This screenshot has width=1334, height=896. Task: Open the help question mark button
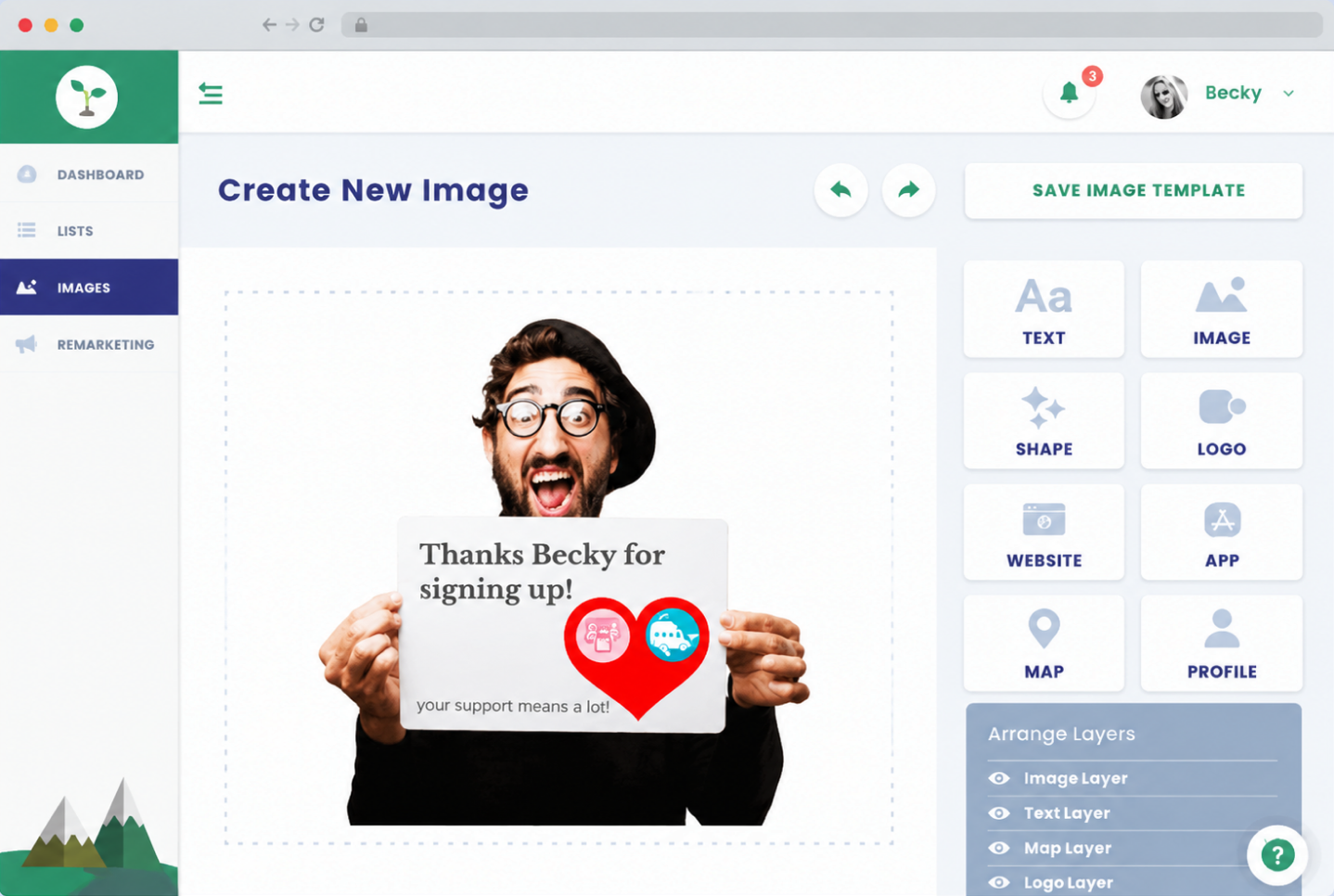click(1277, 854)
